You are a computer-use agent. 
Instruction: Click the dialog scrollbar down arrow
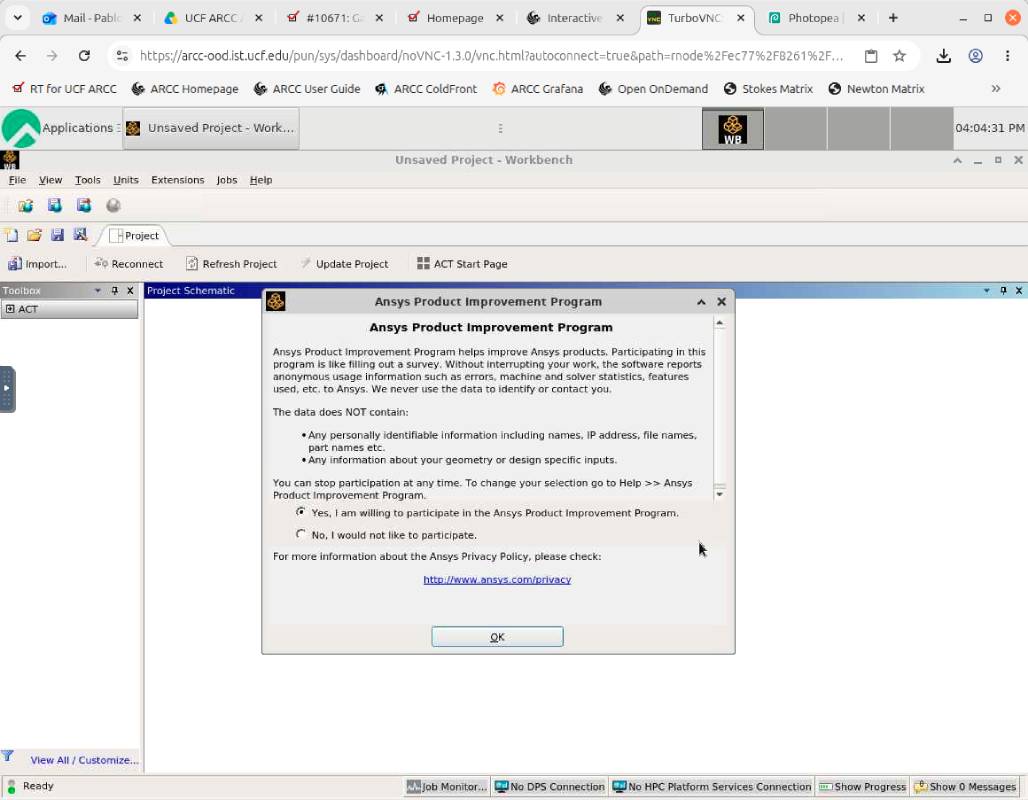tap(719, 494)
